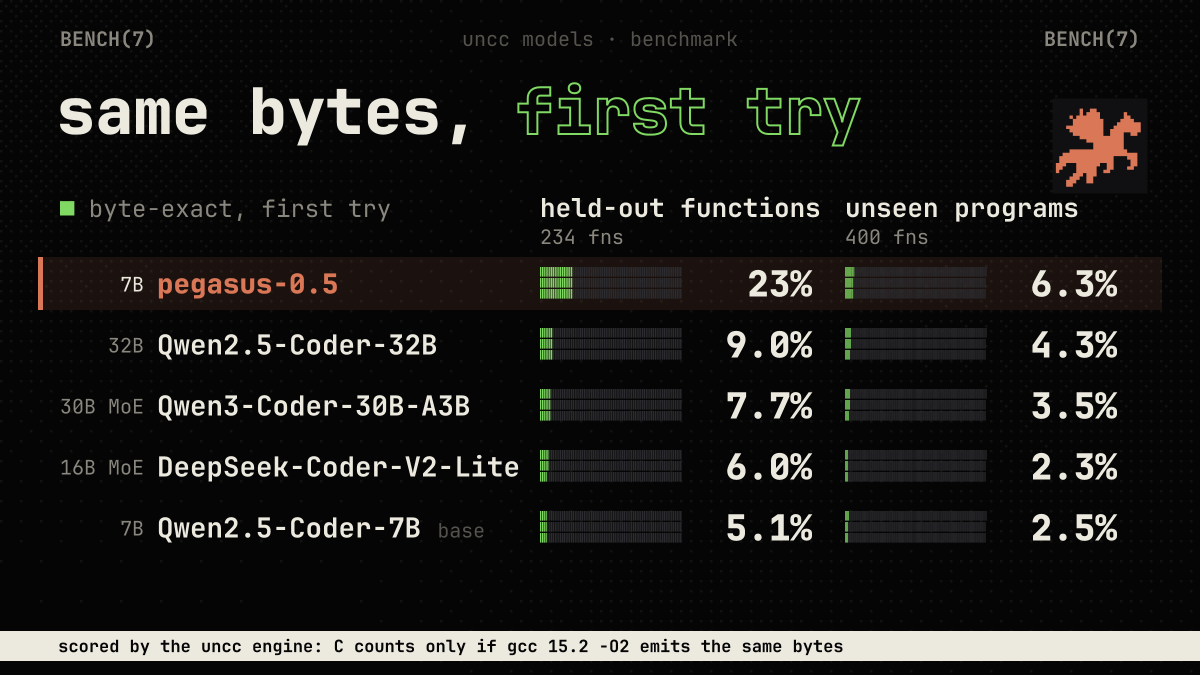The width and height of the screenshot is (1200, 675).
Task: Click the 'held-out functions' column header
Action: pyautogui.click(x=680, y=208)
